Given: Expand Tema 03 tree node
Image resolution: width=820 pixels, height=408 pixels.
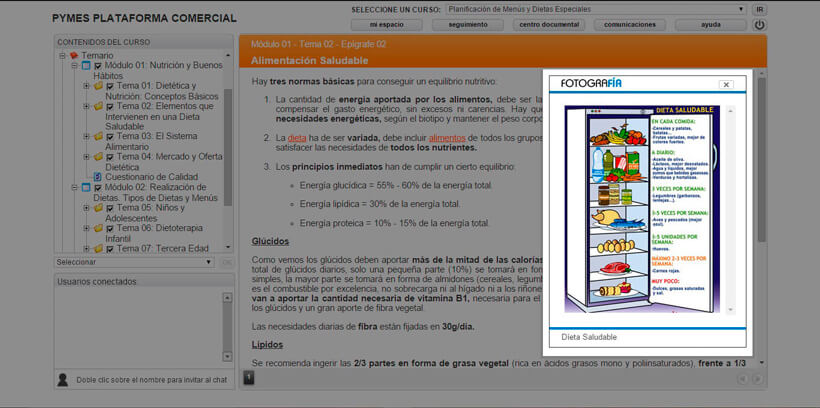Looking at the screenshot, I should point(86,136).
